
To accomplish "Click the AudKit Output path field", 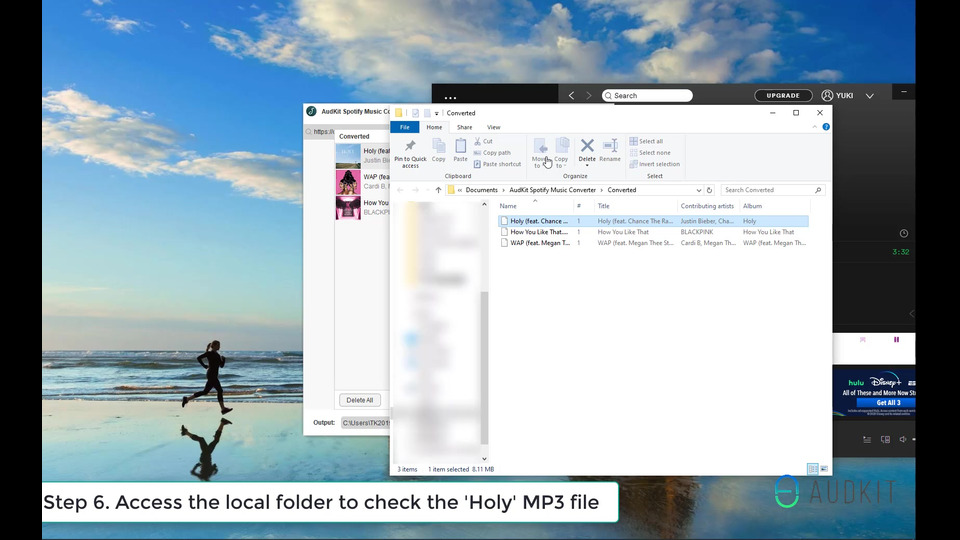I will 365,422.
